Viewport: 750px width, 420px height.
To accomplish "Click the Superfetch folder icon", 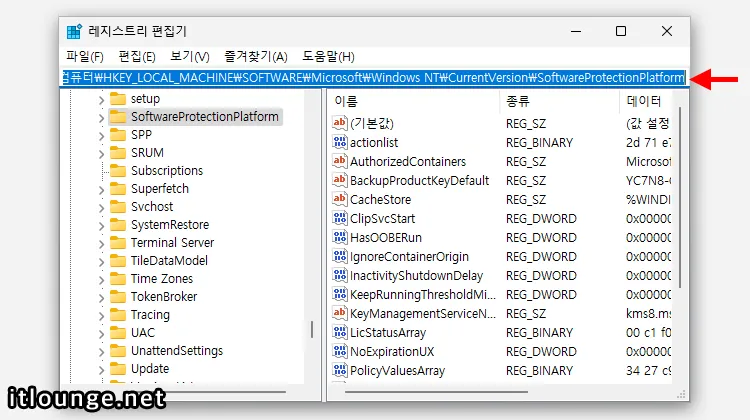I will 118,188.
